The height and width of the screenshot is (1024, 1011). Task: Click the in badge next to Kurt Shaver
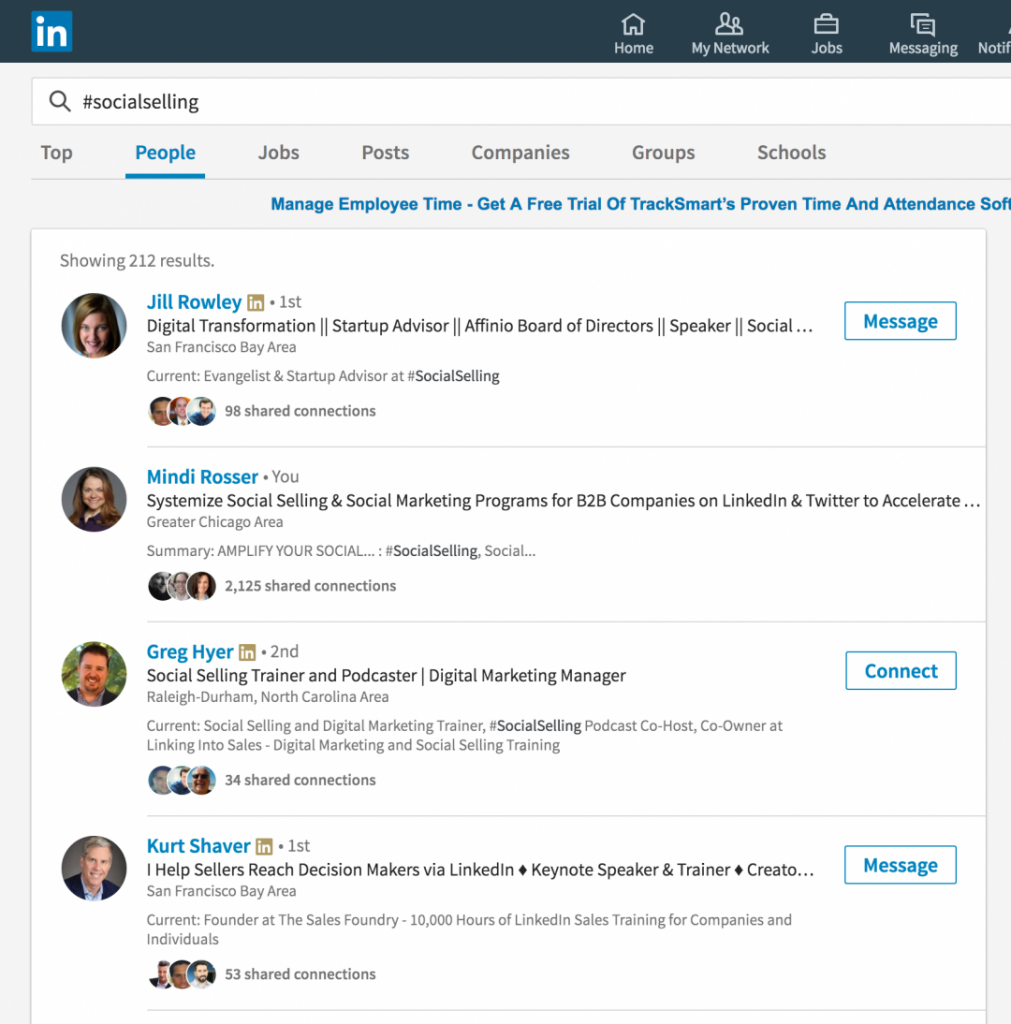click(x=263, y=845)
